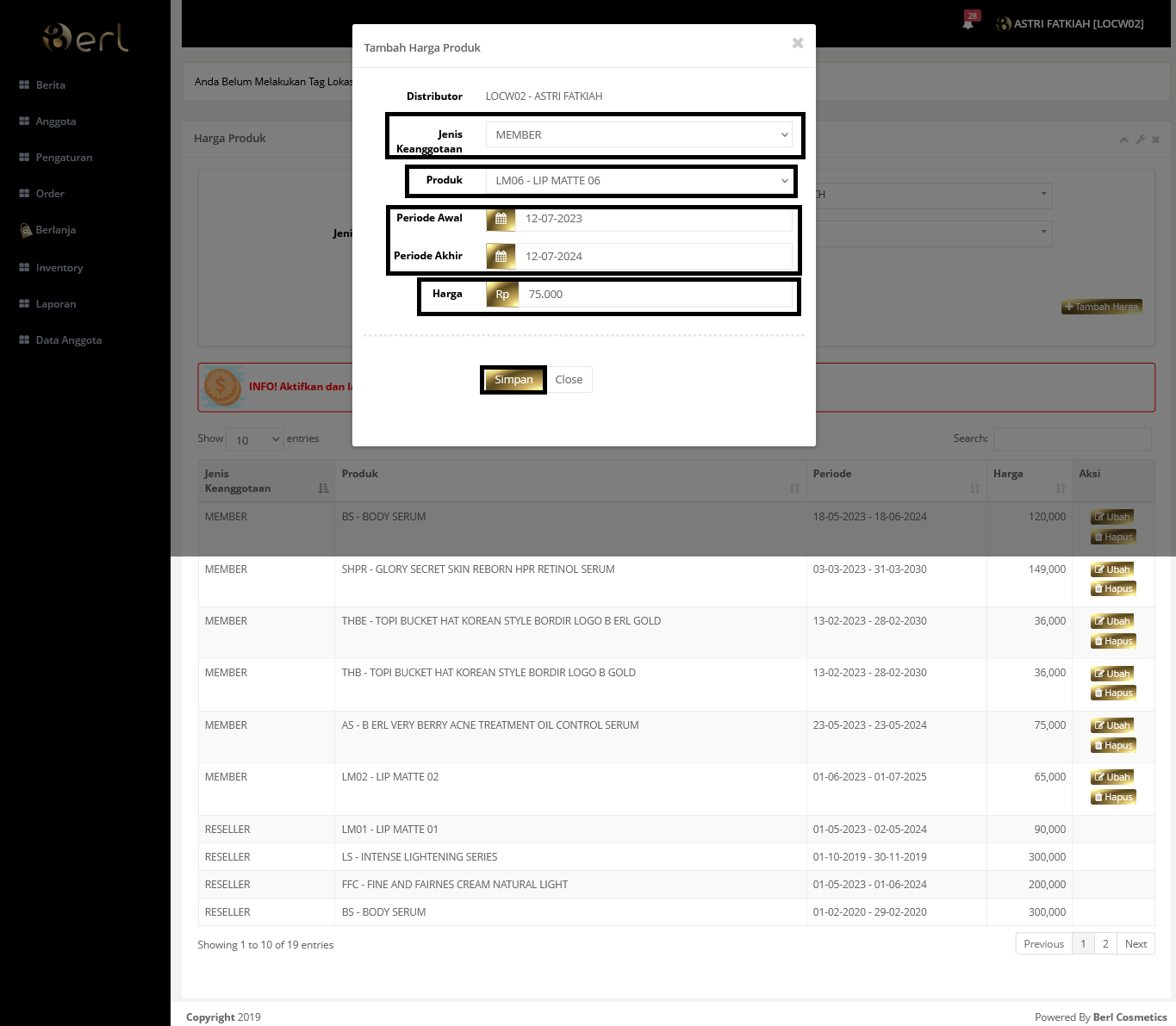Change the Show entries dropdown from 10

pos(254,439)
